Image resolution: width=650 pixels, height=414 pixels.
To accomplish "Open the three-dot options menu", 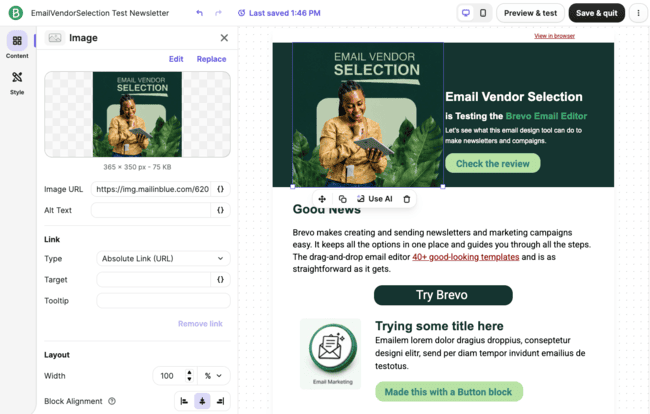I will coord(638,13).
